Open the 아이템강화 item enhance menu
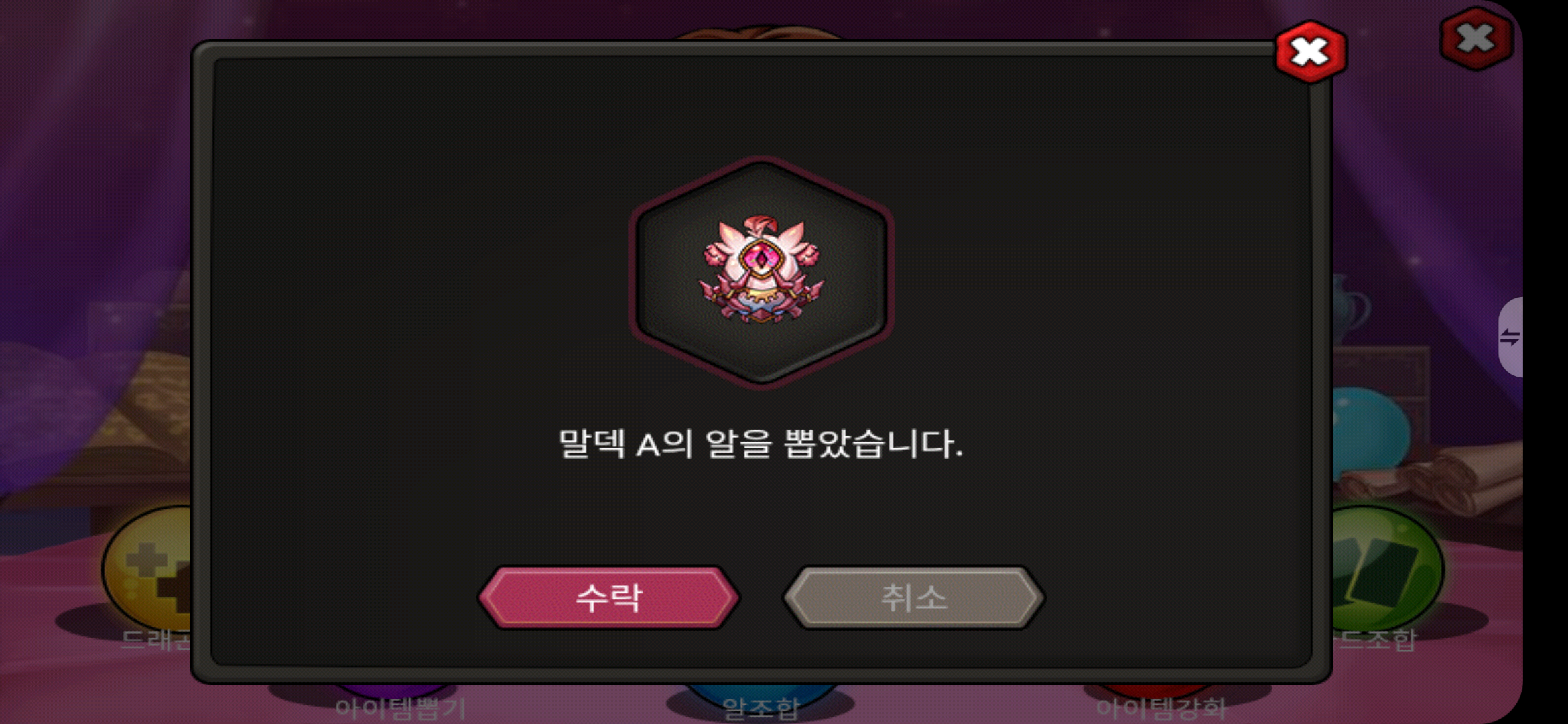 pos(1161,708)
